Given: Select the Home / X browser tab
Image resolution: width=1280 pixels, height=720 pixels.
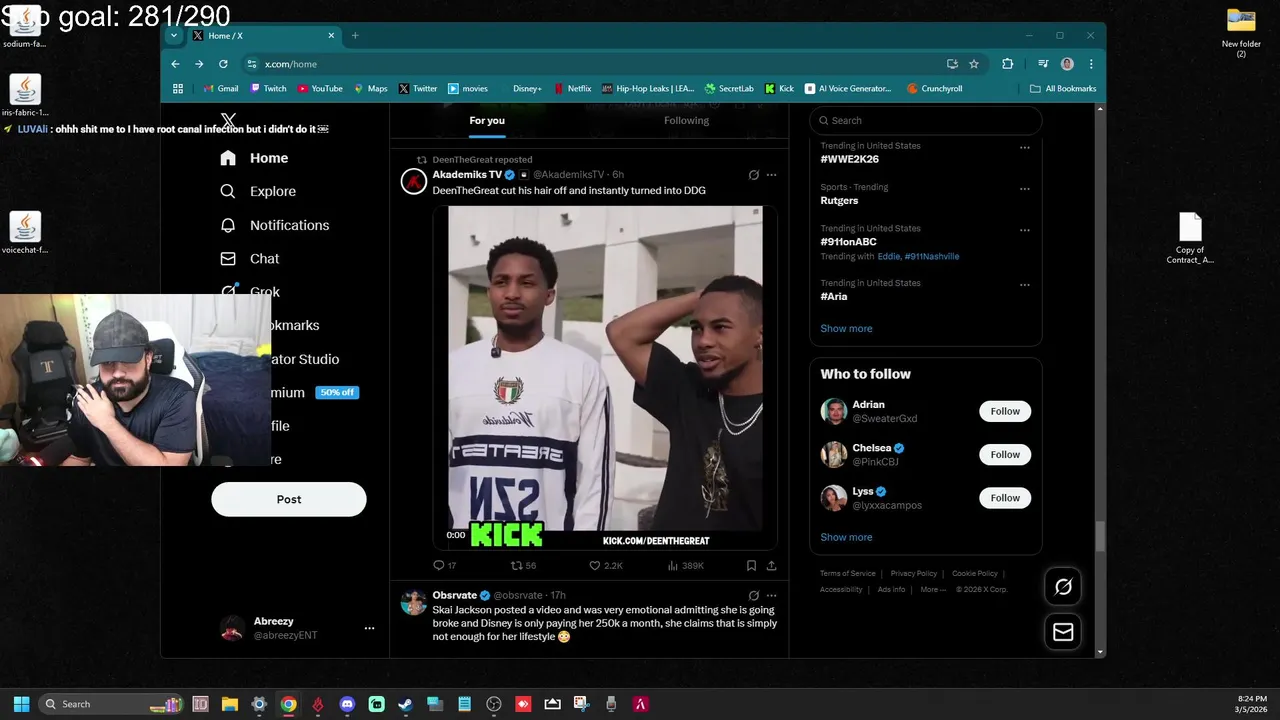Looking at the screenshot, I should click(x=263, y=36).
